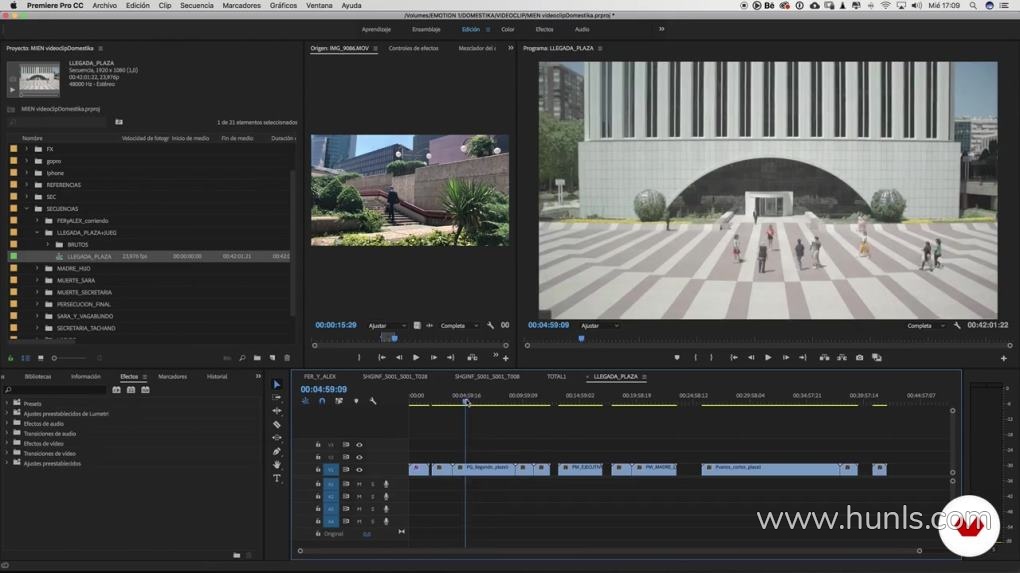Viewport: 1020px width, 573px height.
Task: Open Program monitor Ajustar zoom dropdown
Action: [x=600, y=326]
